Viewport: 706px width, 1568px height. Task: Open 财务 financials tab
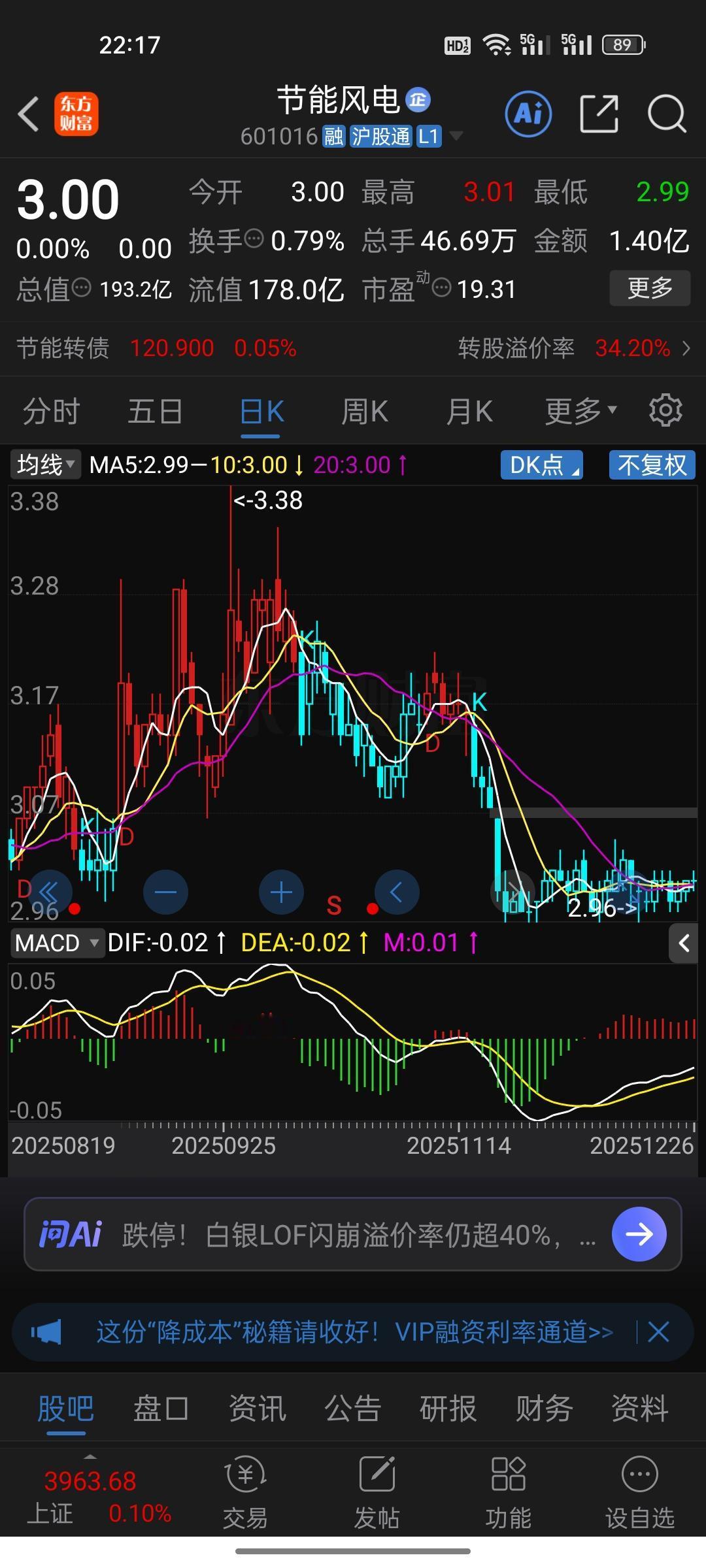(544, 1408)
